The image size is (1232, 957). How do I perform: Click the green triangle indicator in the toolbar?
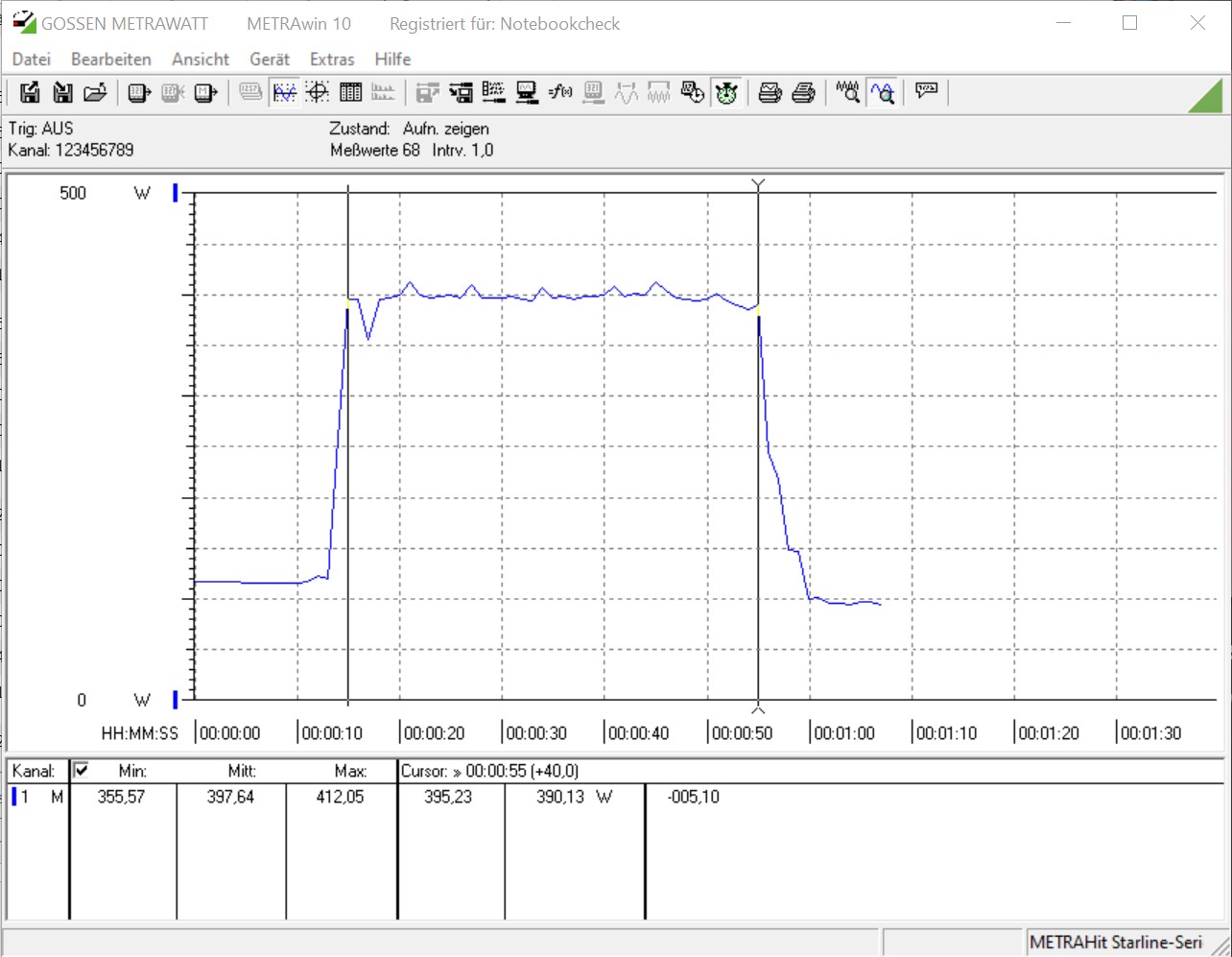pos(1205,97)
